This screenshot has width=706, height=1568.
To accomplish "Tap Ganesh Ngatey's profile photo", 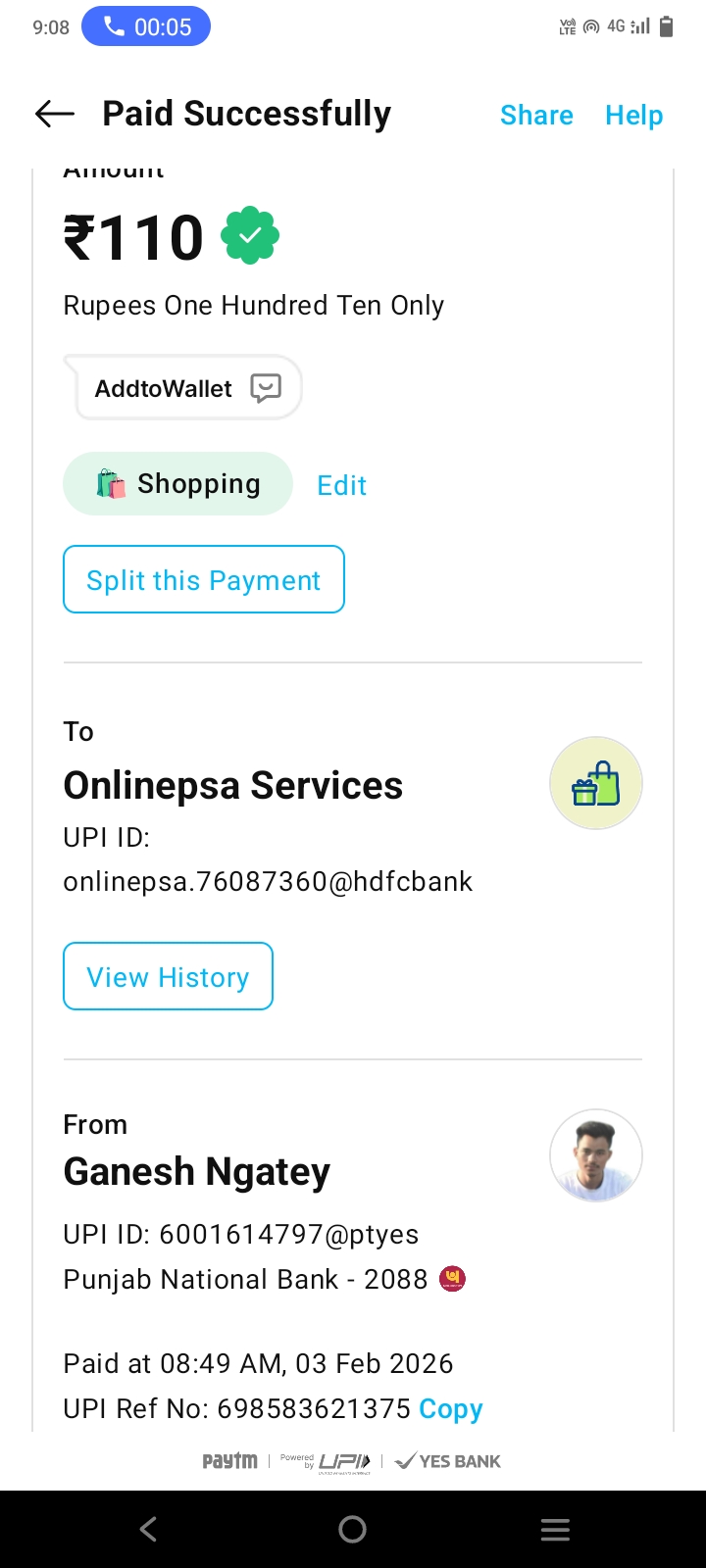I will pos(595,1156).
